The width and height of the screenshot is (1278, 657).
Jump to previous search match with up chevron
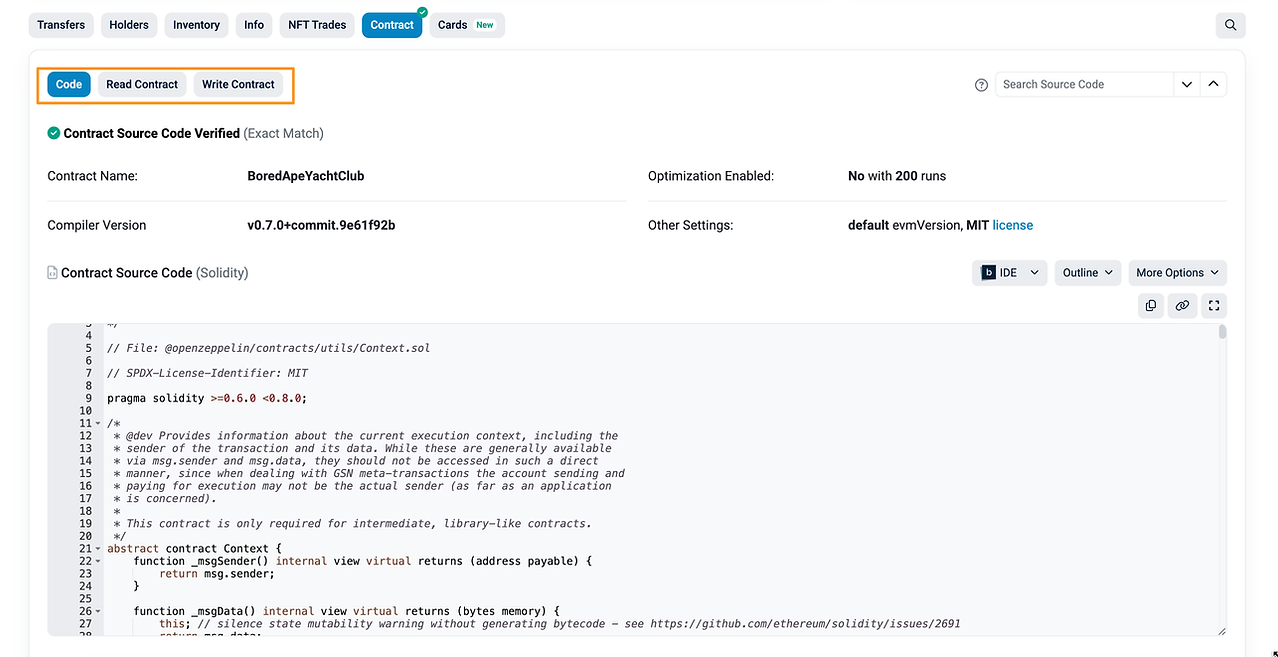tap(1213, 84)
